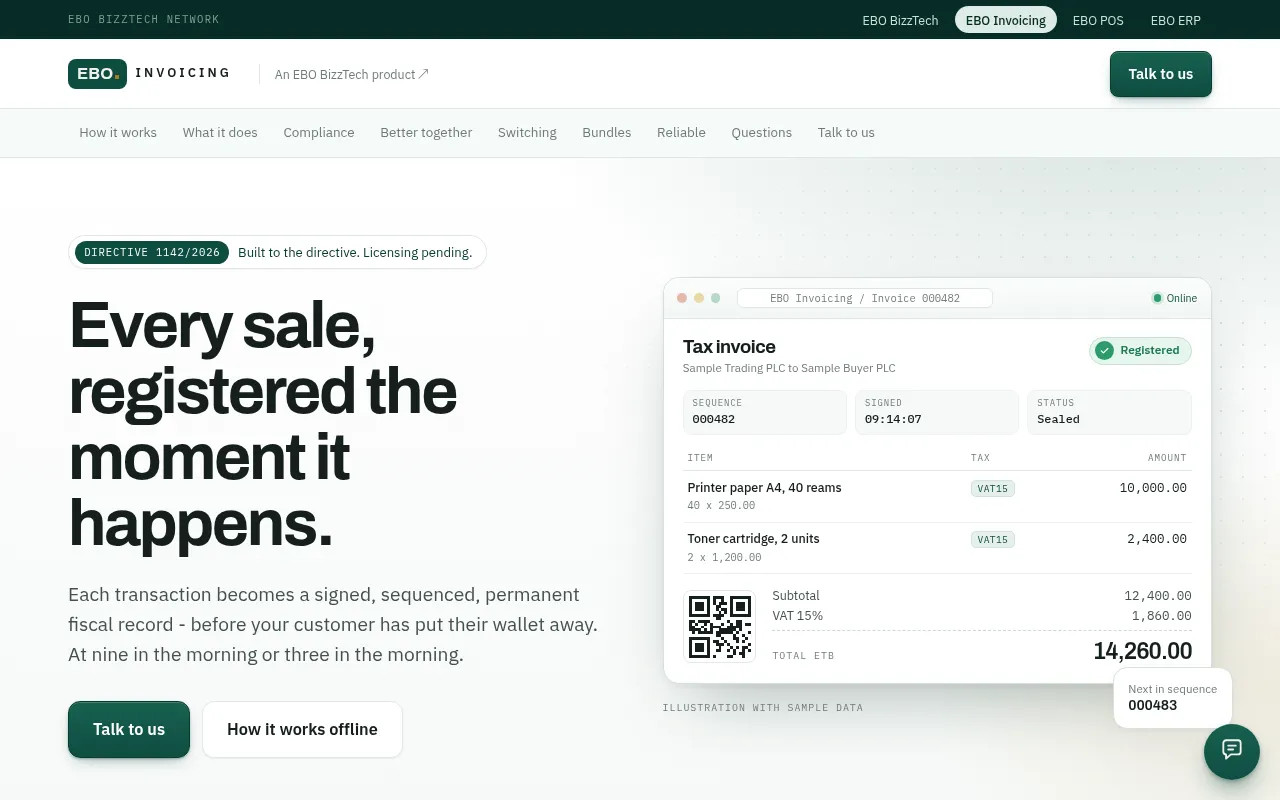This screenshot has width=1280, height=800.
Task: Click How it works offline button
Action: [302, 729]
